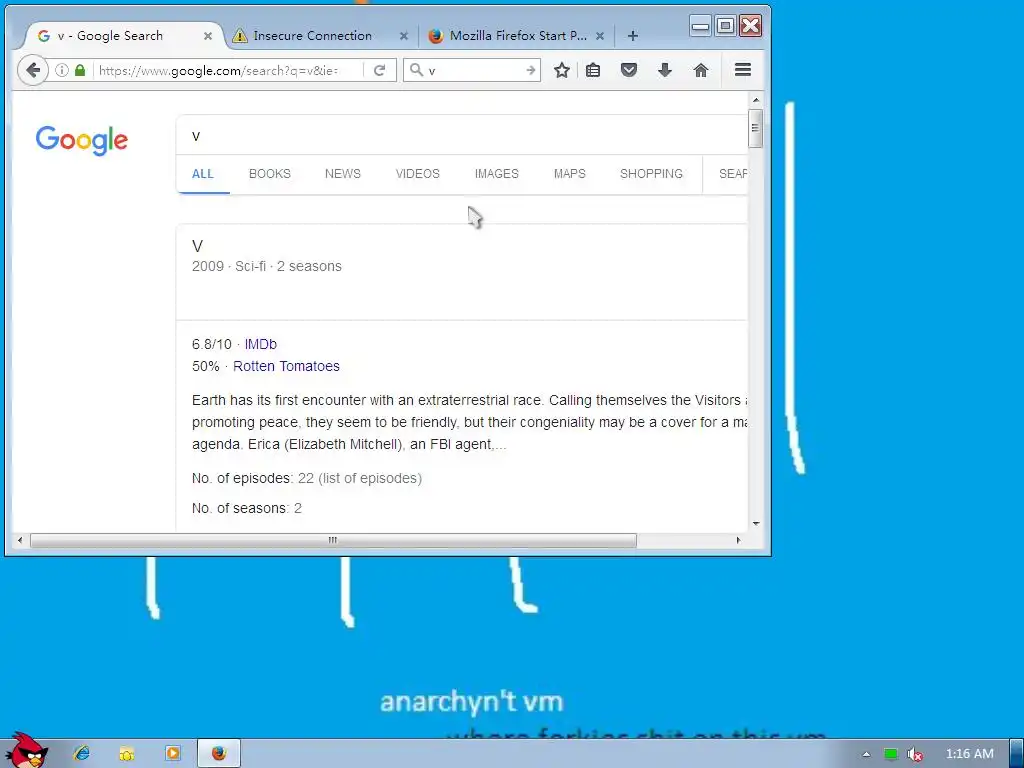Open the 1:16 AM taskbar clock

[970, 754]
